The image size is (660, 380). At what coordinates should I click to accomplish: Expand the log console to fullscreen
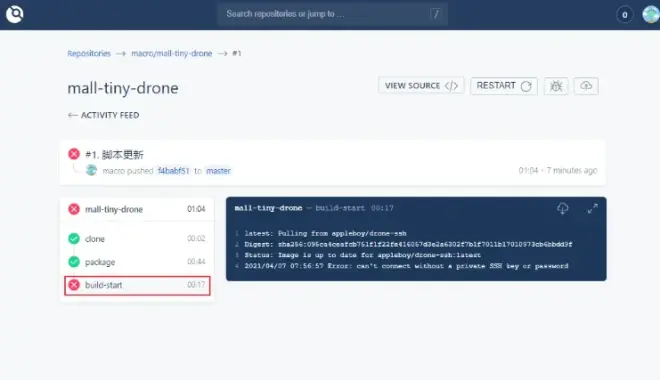click(592, 208)
